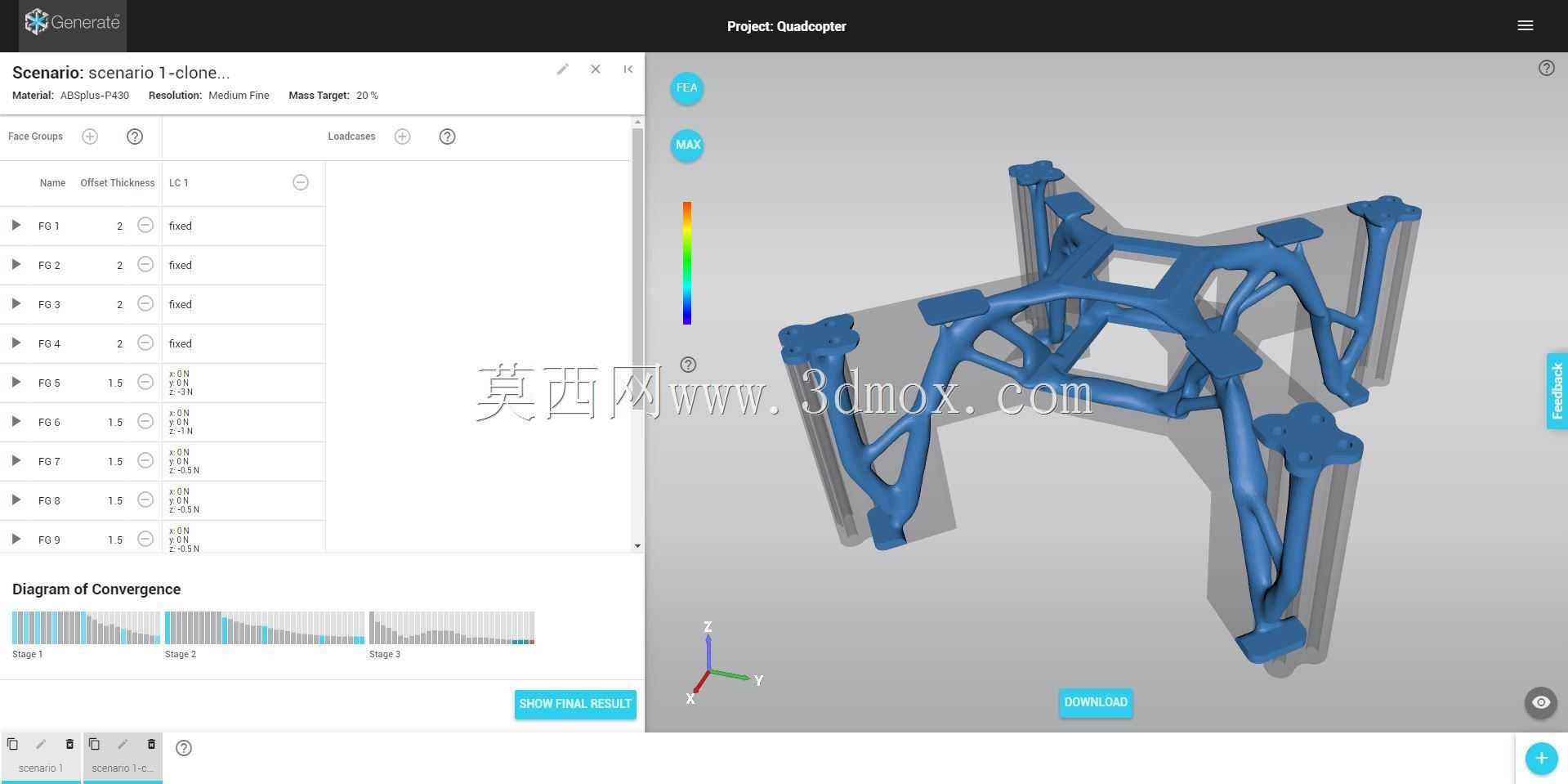Select Stage 2 convergence diagram
The width and height of the screenshot is (1568, 784).
tap(265, 628)
